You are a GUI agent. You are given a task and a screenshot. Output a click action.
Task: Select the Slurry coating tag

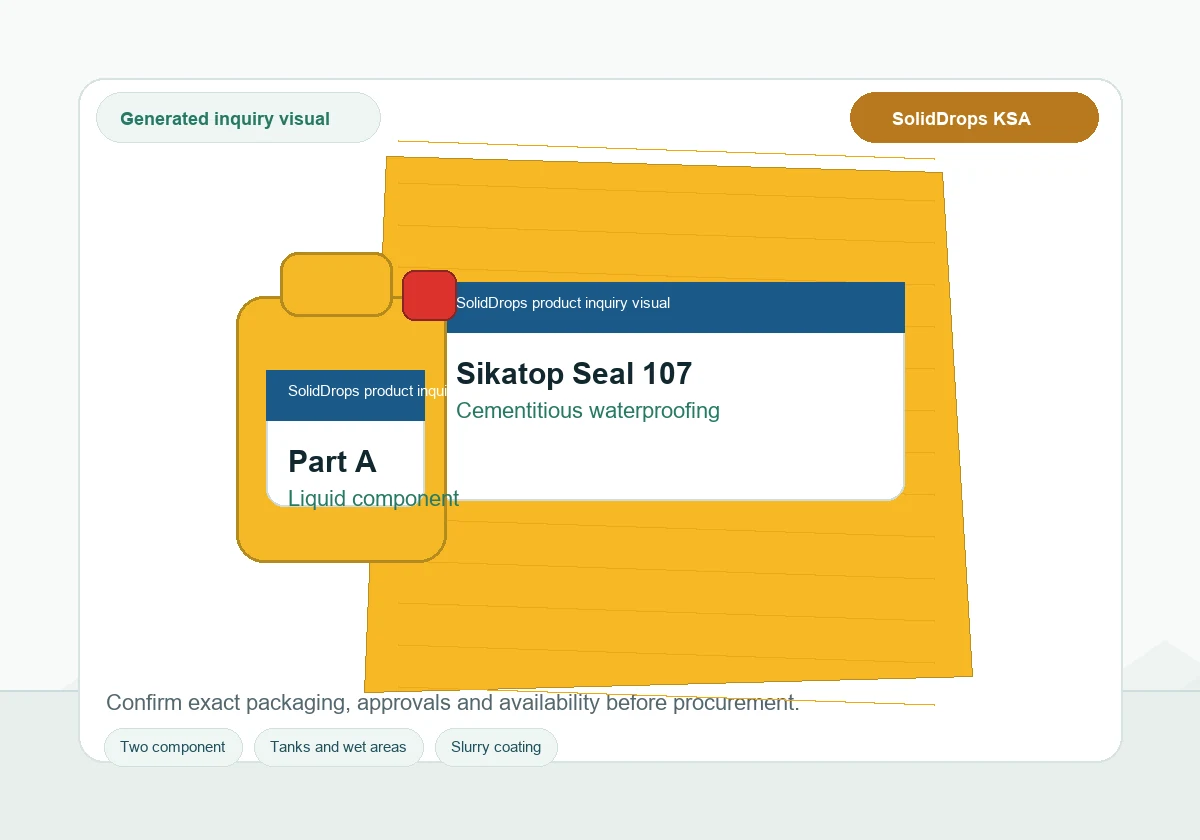(x=496, y=747)
